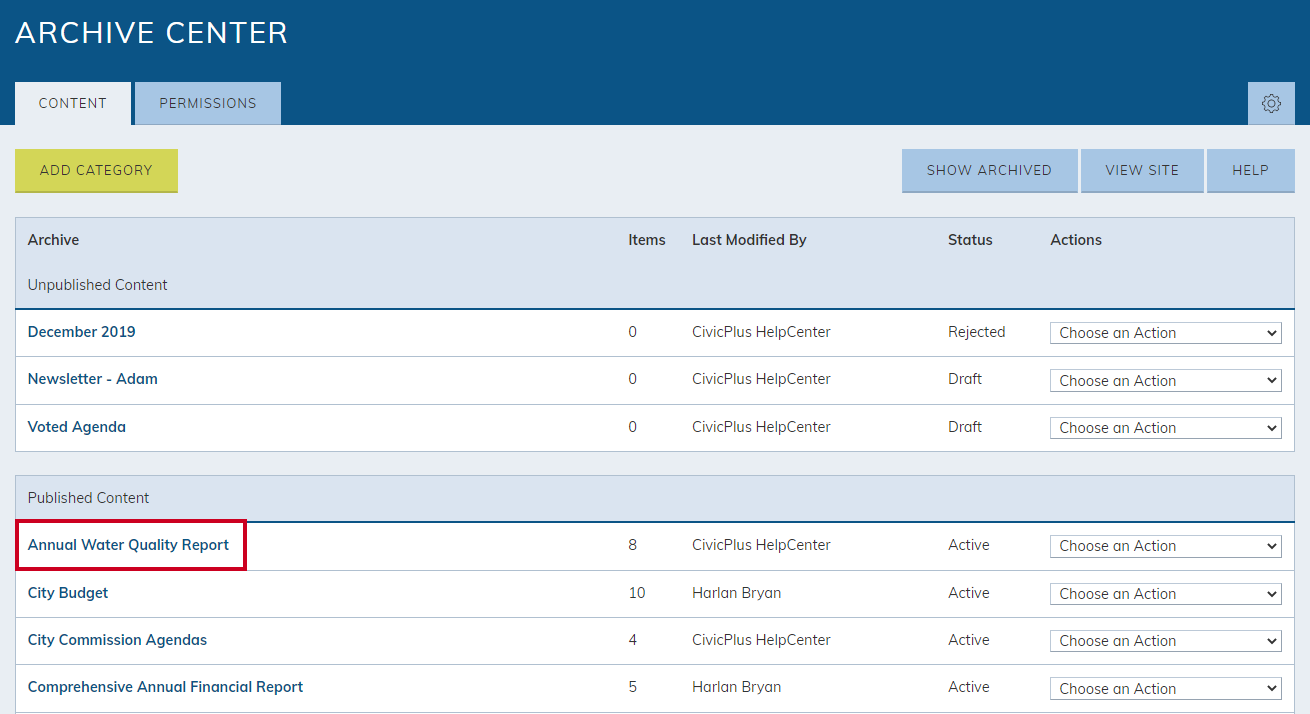Open action dropdown for Voted Agenda

(x=1166, y=427)
